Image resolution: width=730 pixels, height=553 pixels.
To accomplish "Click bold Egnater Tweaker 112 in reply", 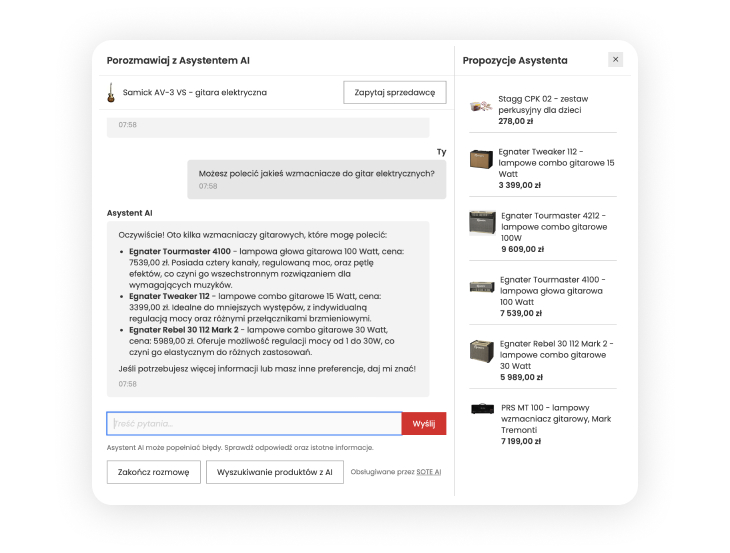I will 169,296.
